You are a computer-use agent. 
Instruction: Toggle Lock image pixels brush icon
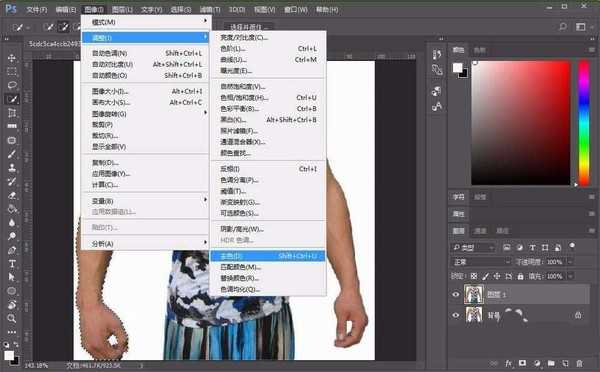[485, 276]
